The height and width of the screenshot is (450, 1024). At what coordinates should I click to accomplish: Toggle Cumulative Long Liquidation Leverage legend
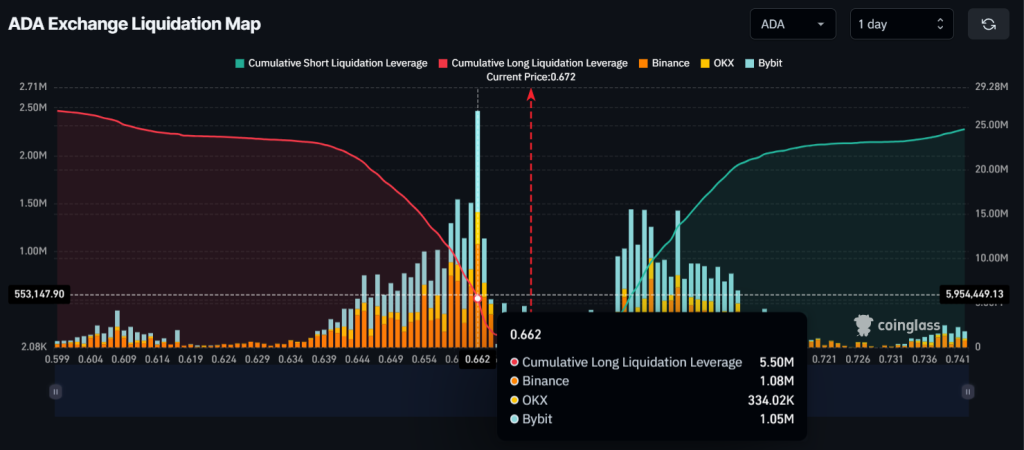(533, 63)
